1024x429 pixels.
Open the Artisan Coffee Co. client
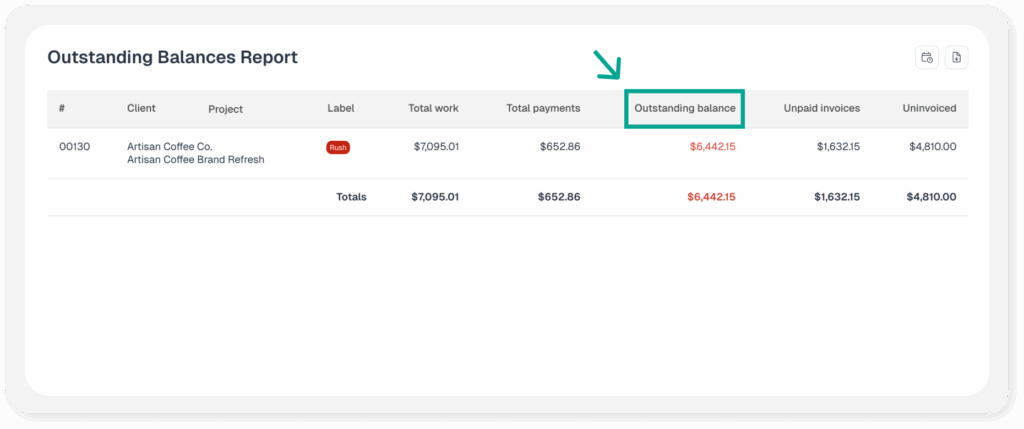(x=169, y=147)
